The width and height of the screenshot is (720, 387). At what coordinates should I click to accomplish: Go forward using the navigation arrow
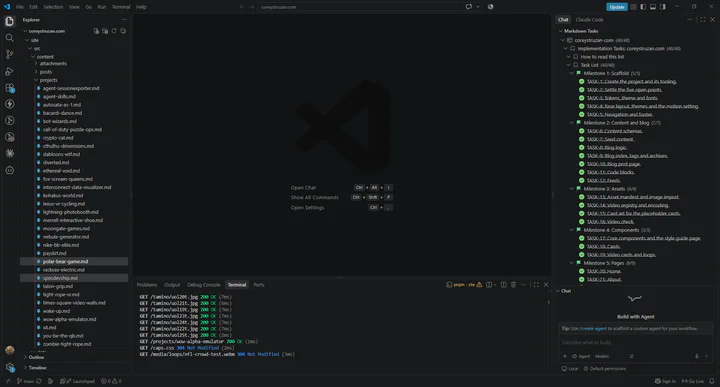pos(252,7)
